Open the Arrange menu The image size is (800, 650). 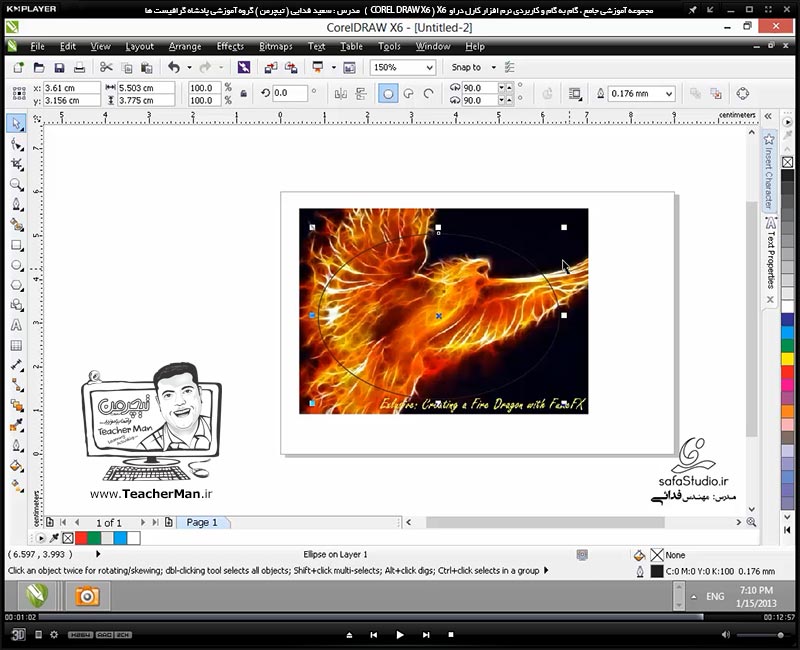click(x=185, y=46)
